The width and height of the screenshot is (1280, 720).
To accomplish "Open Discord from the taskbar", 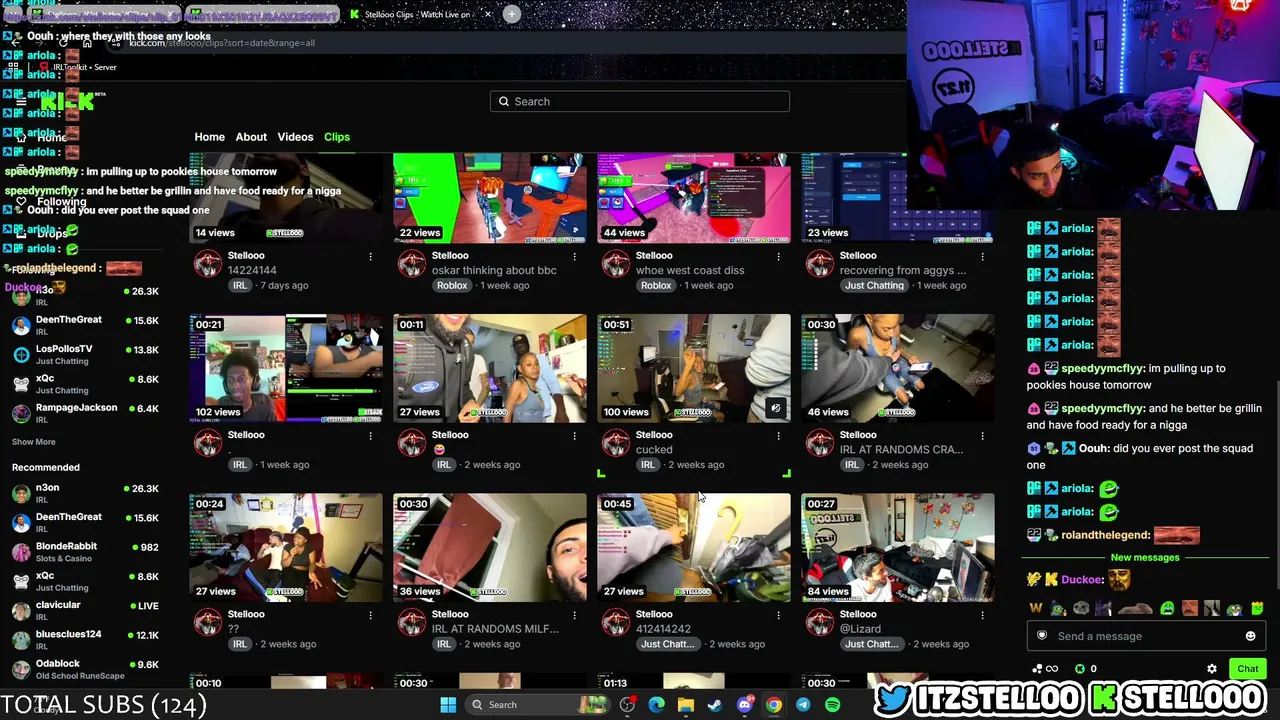I will [x=744, y=705].
